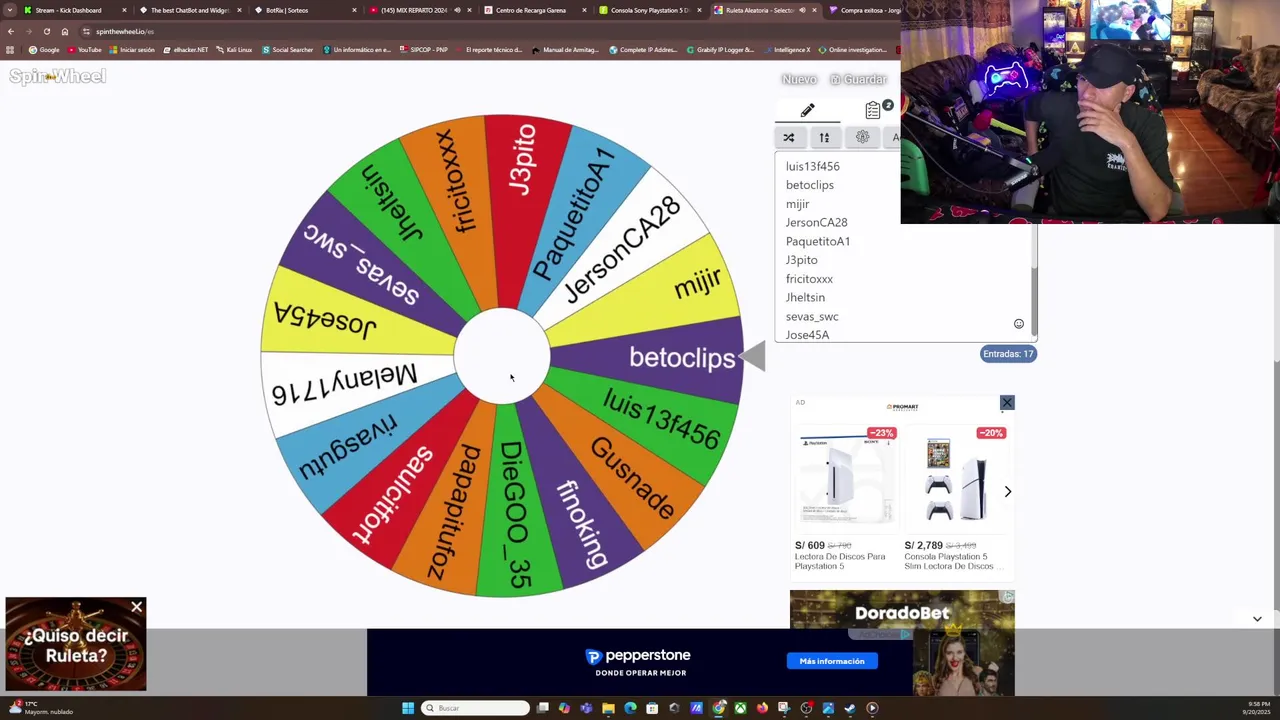Save wheel with Guardar button

pyautogui.click(x=858, y=79)
